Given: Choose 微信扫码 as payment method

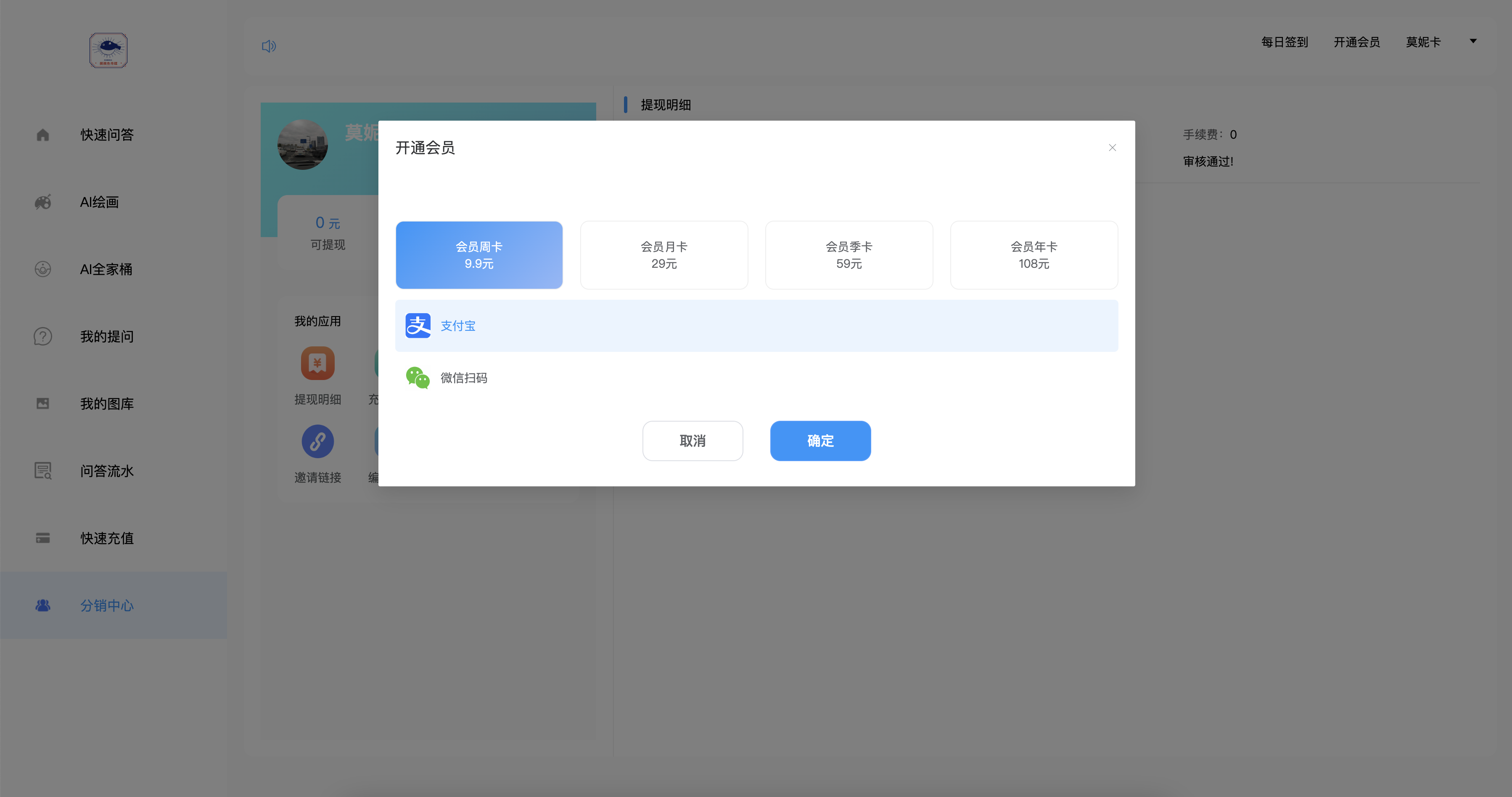Looking at the screenshot, I should [x=464, y=378].
